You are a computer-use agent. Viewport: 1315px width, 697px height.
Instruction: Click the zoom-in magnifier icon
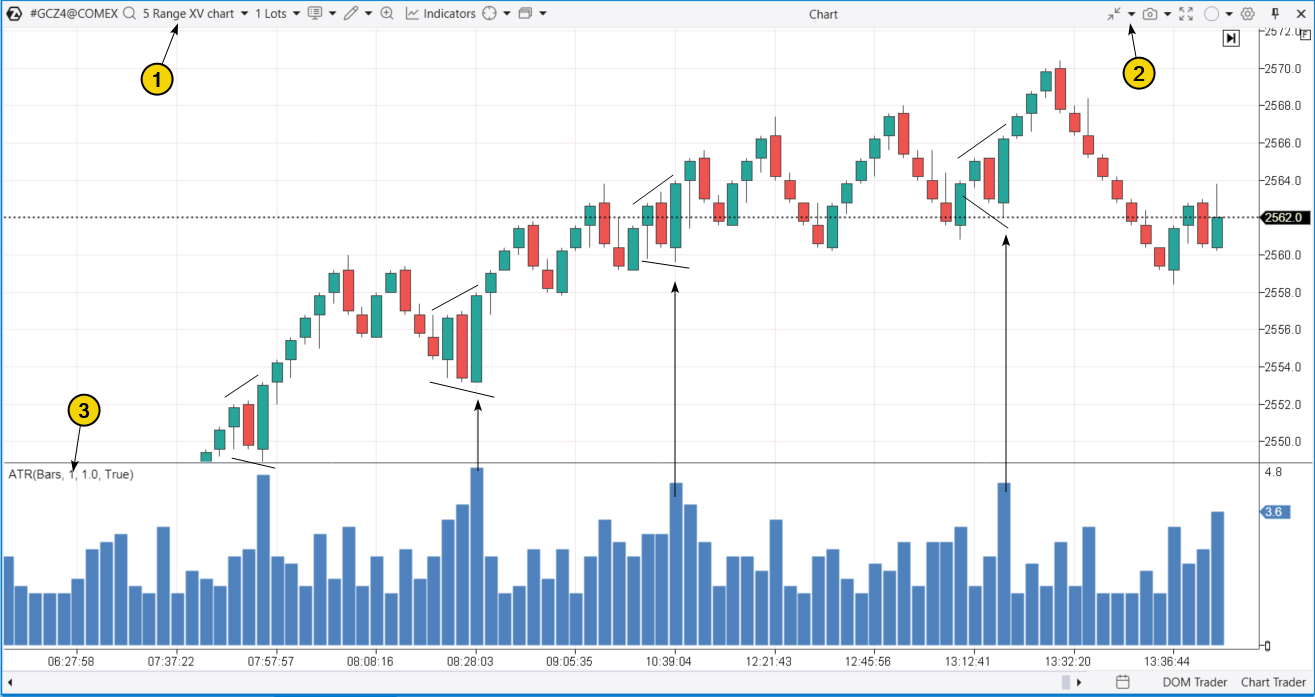(x=387, y=14)
